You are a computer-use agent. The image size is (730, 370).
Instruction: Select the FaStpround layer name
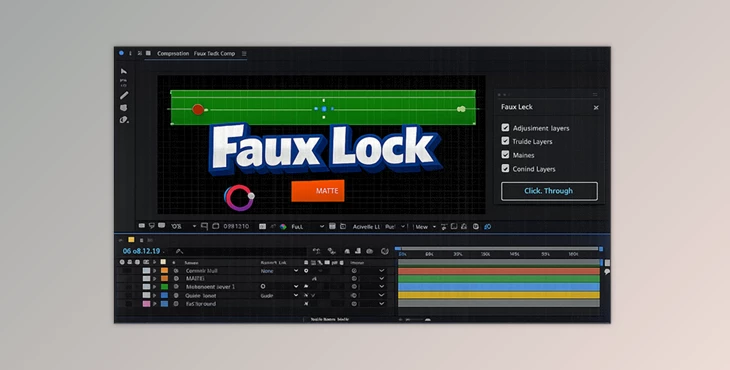point(201,303)
